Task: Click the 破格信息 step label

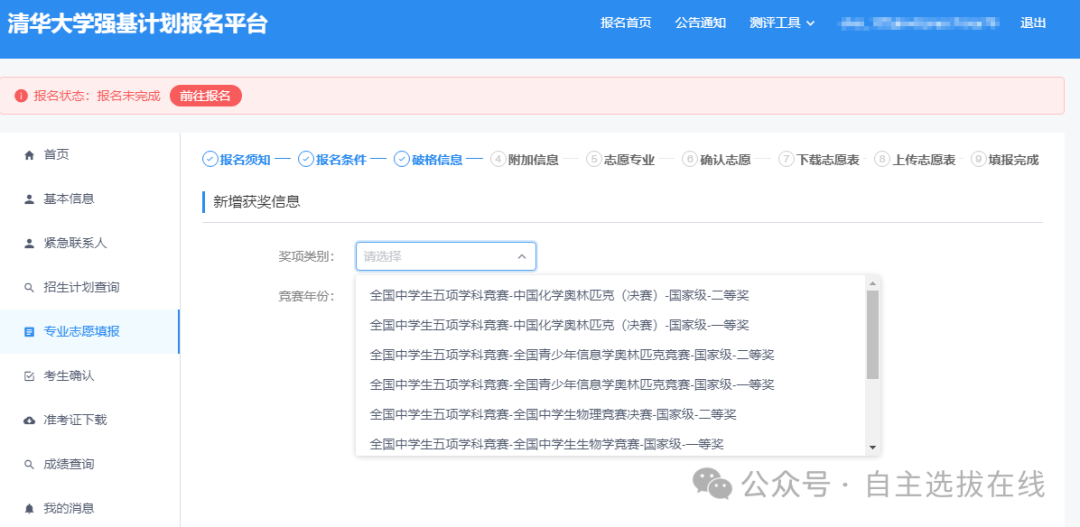Action: point(437,160)
